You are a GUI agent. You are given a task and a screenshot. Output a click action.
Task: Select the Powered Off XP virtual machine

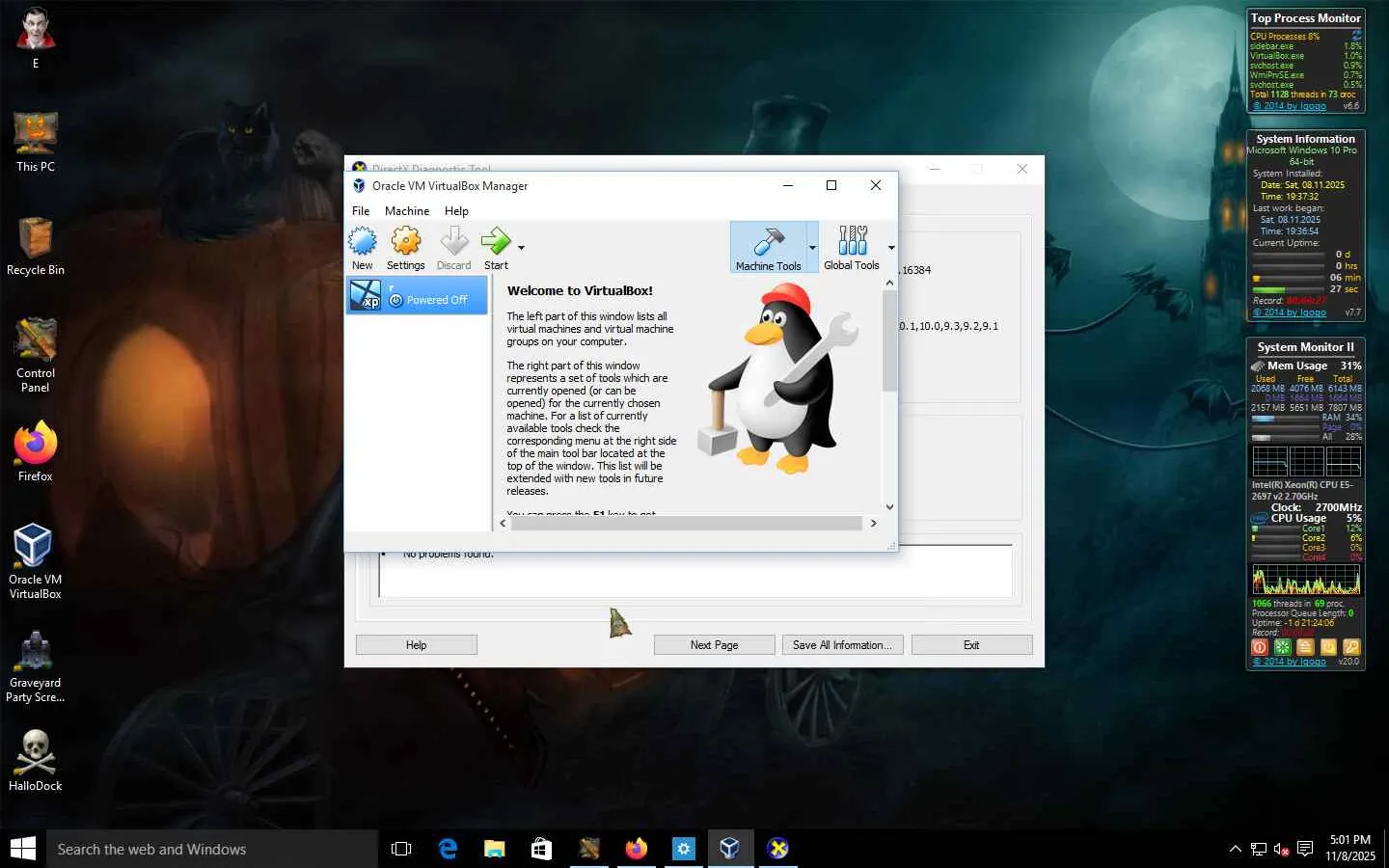click(417, 295)
